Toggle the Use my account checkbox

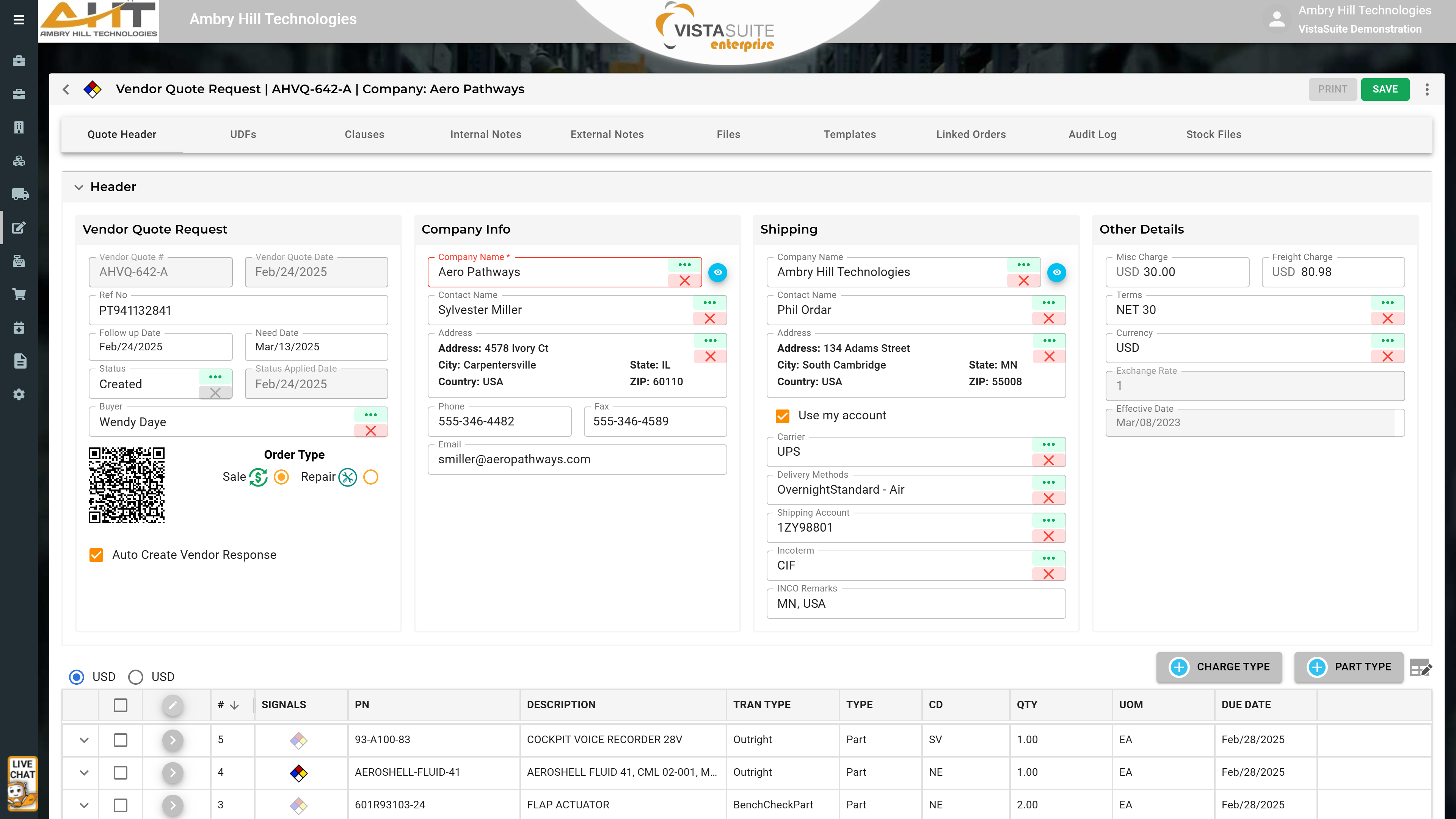(x=782, y=416)
